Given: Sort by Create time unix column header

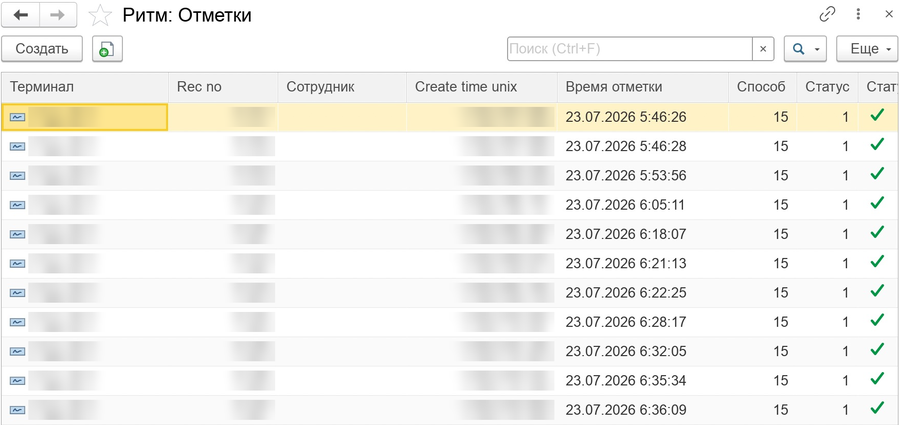Looking at the screenshot, I should pyautogui.click(x=482, y=87).
